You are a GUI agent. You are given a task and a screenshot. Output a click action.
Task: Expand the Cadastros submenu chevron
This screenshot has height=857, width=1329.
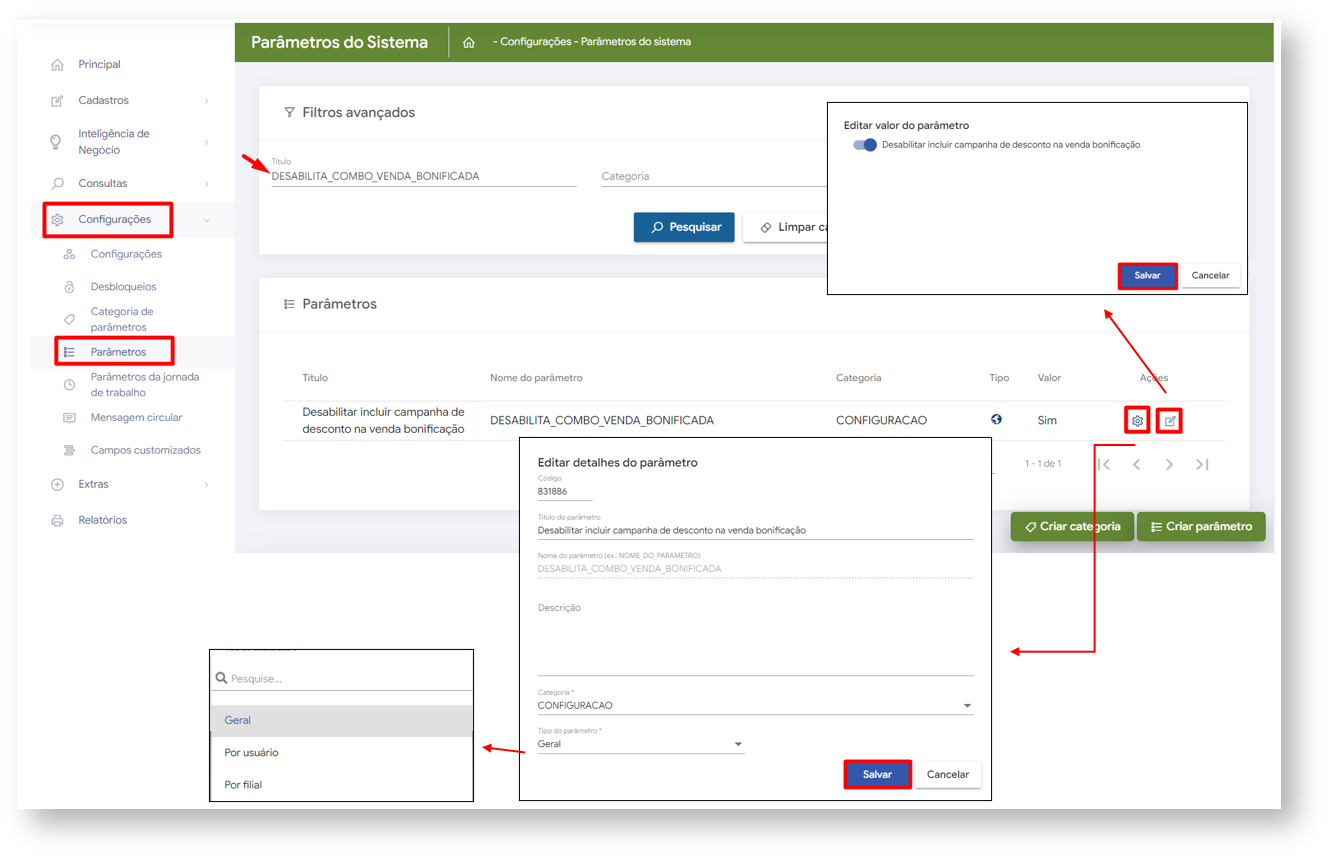pos(206,101)
